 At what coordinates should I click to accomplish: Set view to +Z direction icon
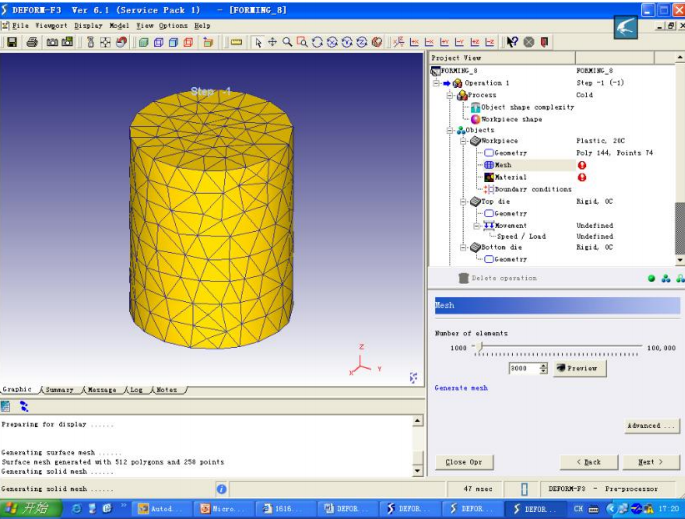(x=475, y=42)
